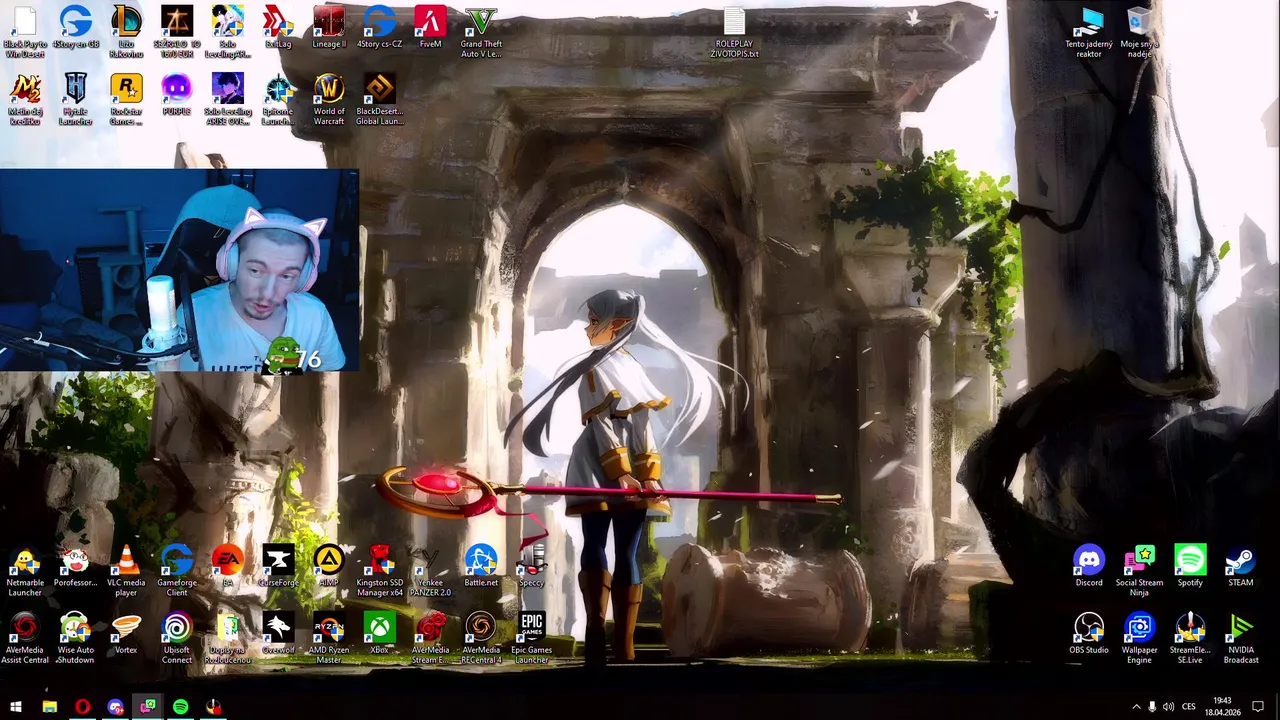Viewport: 1280px width, 720px height.
Task: Select the AIMP player shortcut
Action: click(329, 567)
